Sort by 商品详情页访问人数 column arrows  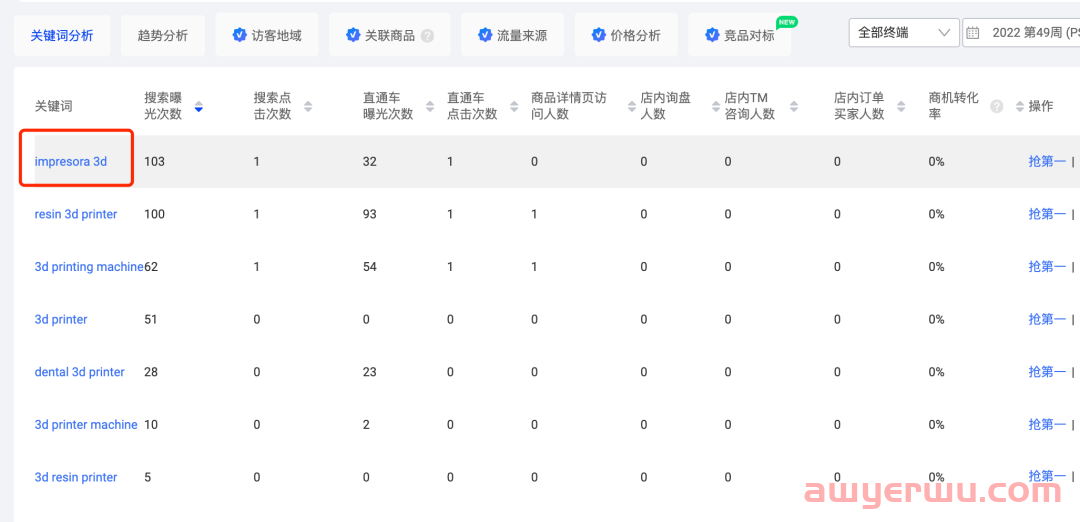624,106
